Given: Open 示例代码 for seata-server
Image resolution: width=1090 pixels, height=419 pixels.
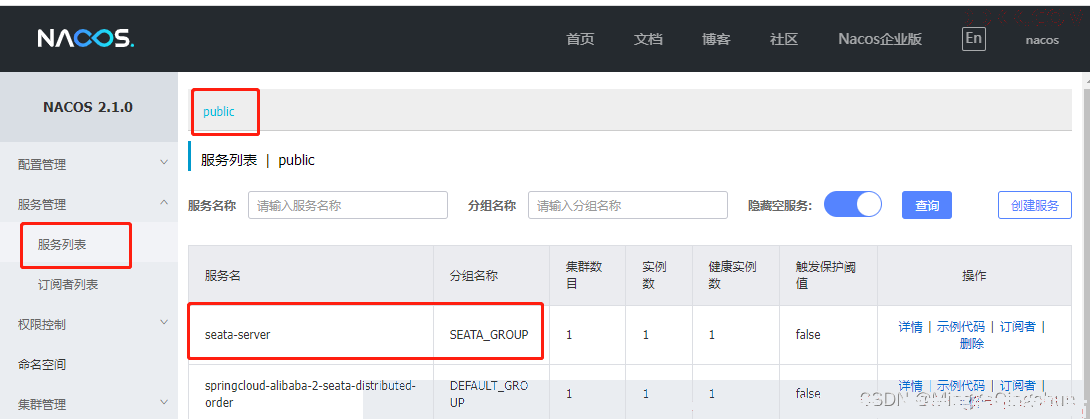Looking at the screenshot, I should tap(961, 327).
